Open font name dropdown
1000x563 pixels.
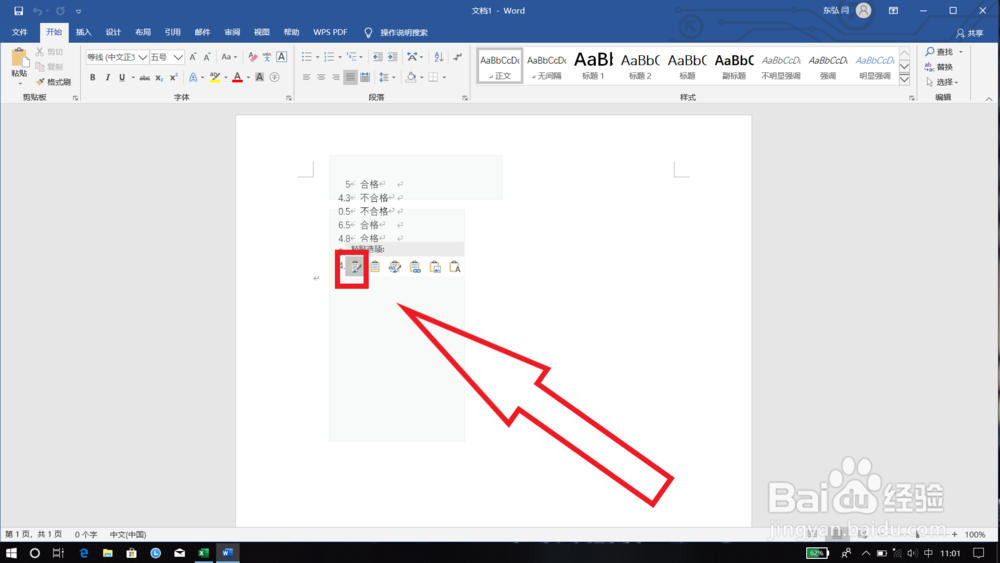[x=143, y=57]
